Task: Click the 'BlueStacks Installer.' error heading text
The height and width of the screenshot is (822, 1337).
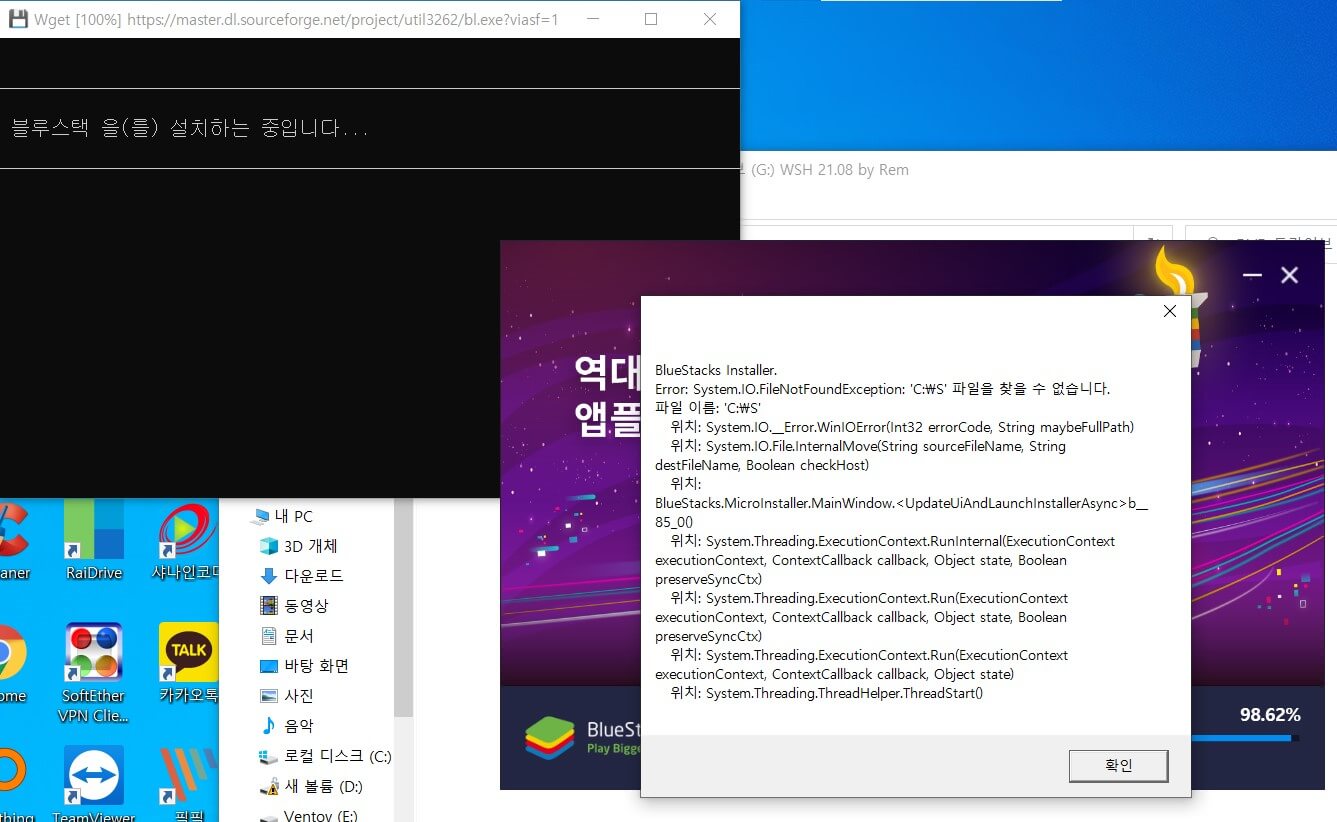Action: 716,370
